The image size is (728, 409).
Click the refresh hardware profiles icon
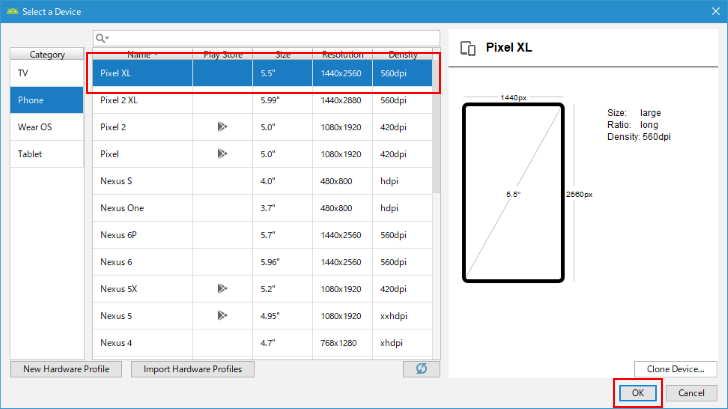pos(421,369)
